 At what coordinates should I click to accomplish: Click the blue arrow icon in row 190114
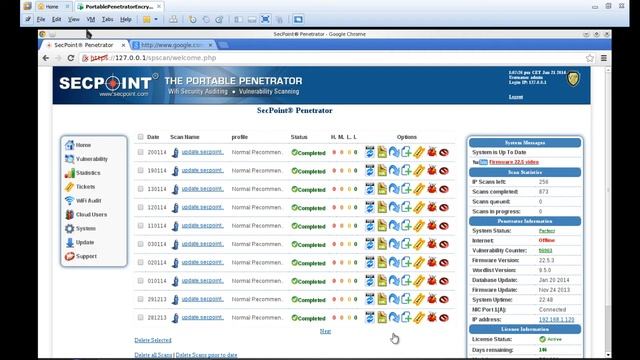[x=394, y=170]
